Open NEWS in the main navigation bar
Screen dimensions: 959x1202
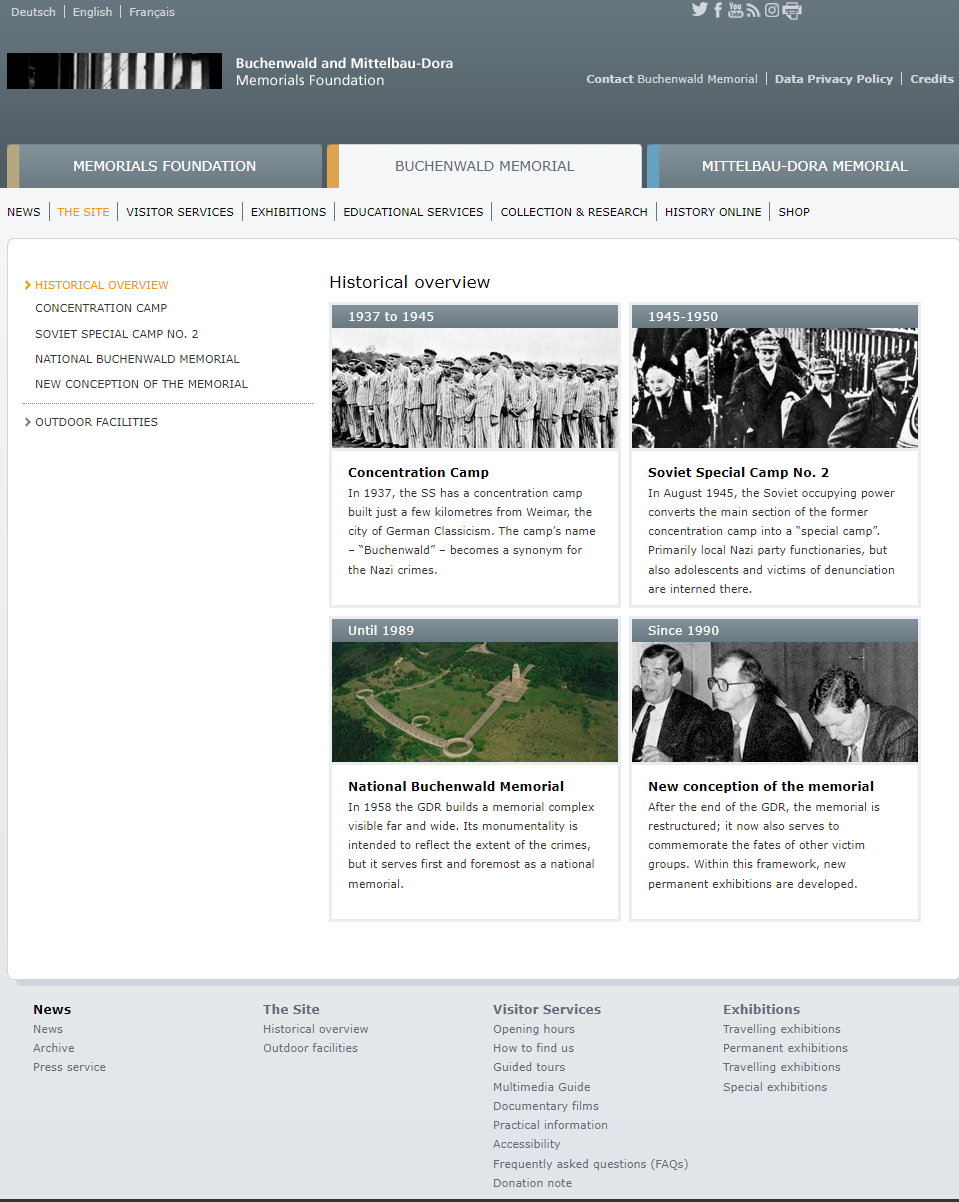tap(24, 212)
